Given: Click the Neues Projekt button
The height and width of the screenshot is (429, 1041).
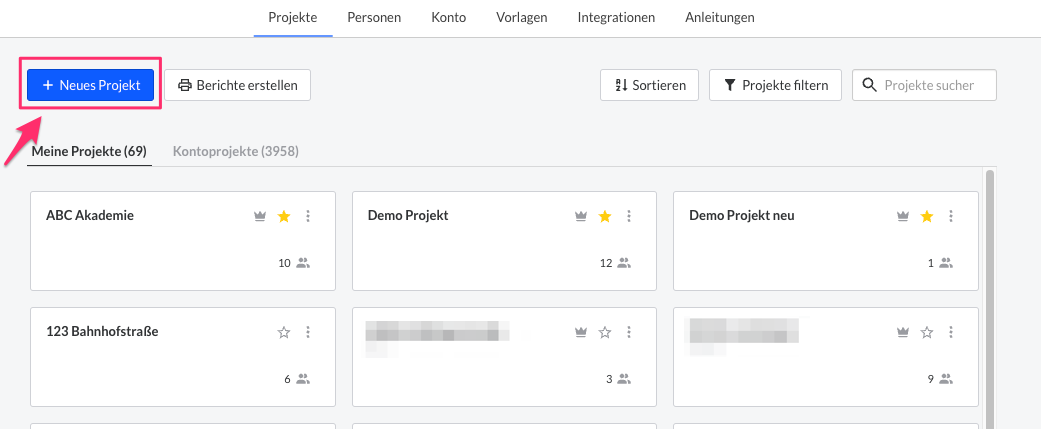Looking at the screenshot, I should [x=90, y=85].
